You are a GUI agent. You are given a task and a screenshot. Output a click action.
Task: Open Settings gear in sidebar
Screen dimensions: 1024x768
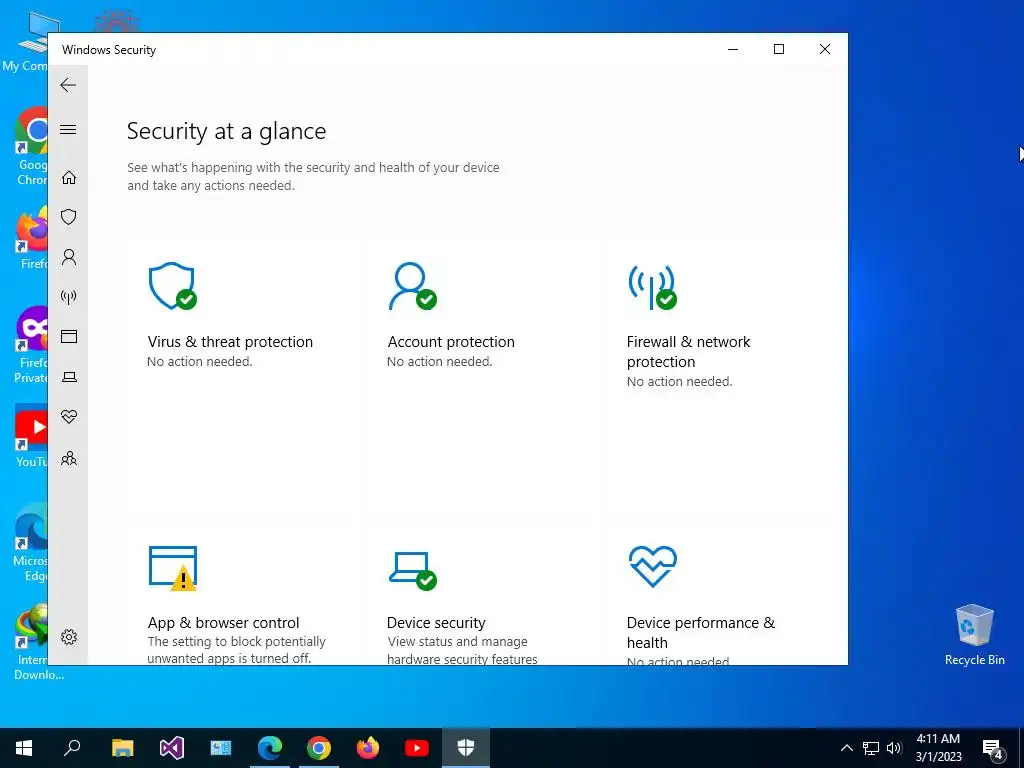click(x=69, y=637)
